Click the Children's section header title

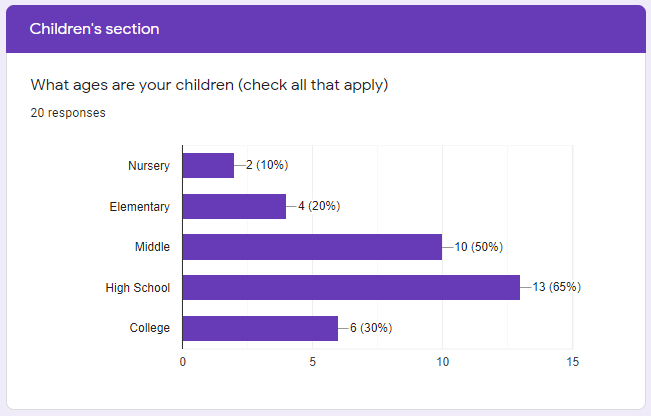94,29
